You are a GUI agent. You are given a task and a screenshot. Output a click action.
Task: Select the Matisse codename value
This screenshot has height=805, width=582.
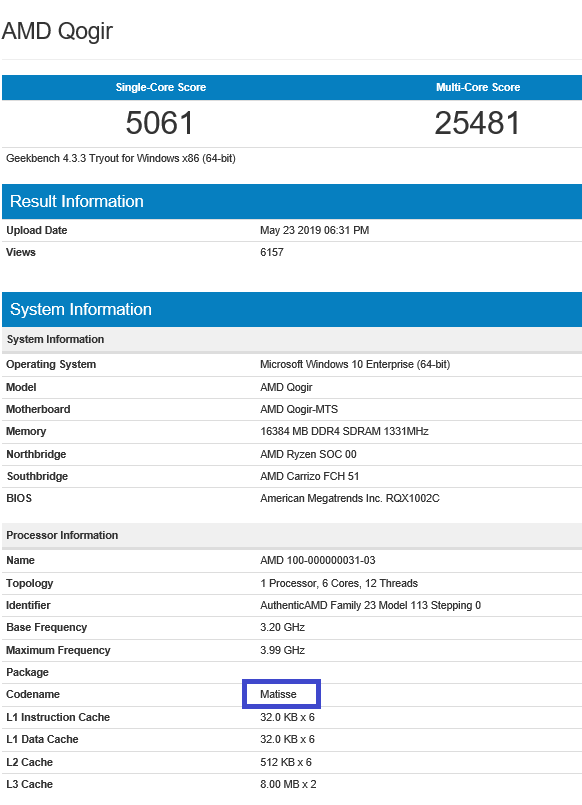(x=278, y=695)
